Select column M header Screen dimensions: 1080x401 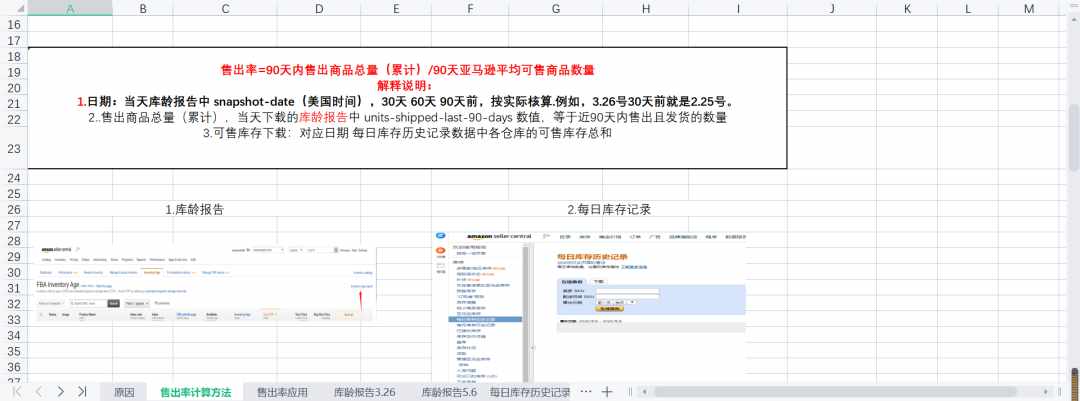point(1029,8)
